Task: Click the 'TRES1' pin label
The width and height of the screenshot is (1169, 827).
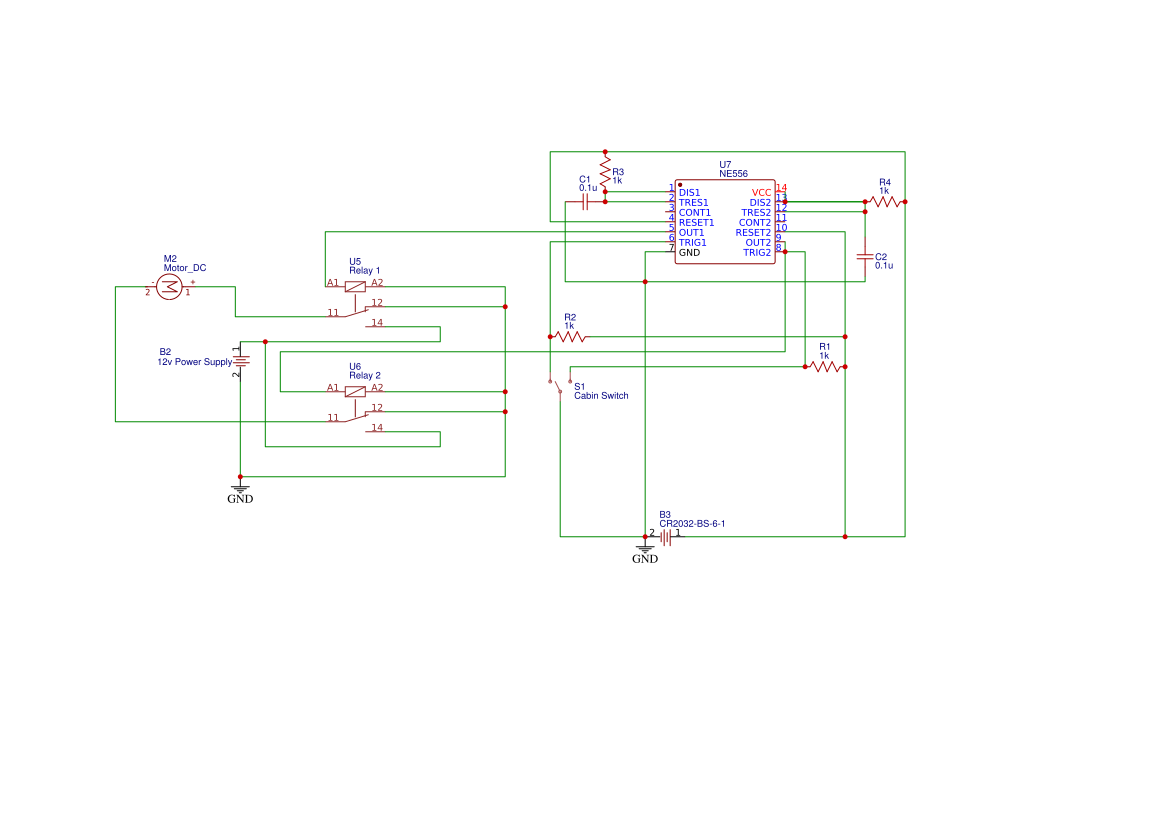Action: 693,203
